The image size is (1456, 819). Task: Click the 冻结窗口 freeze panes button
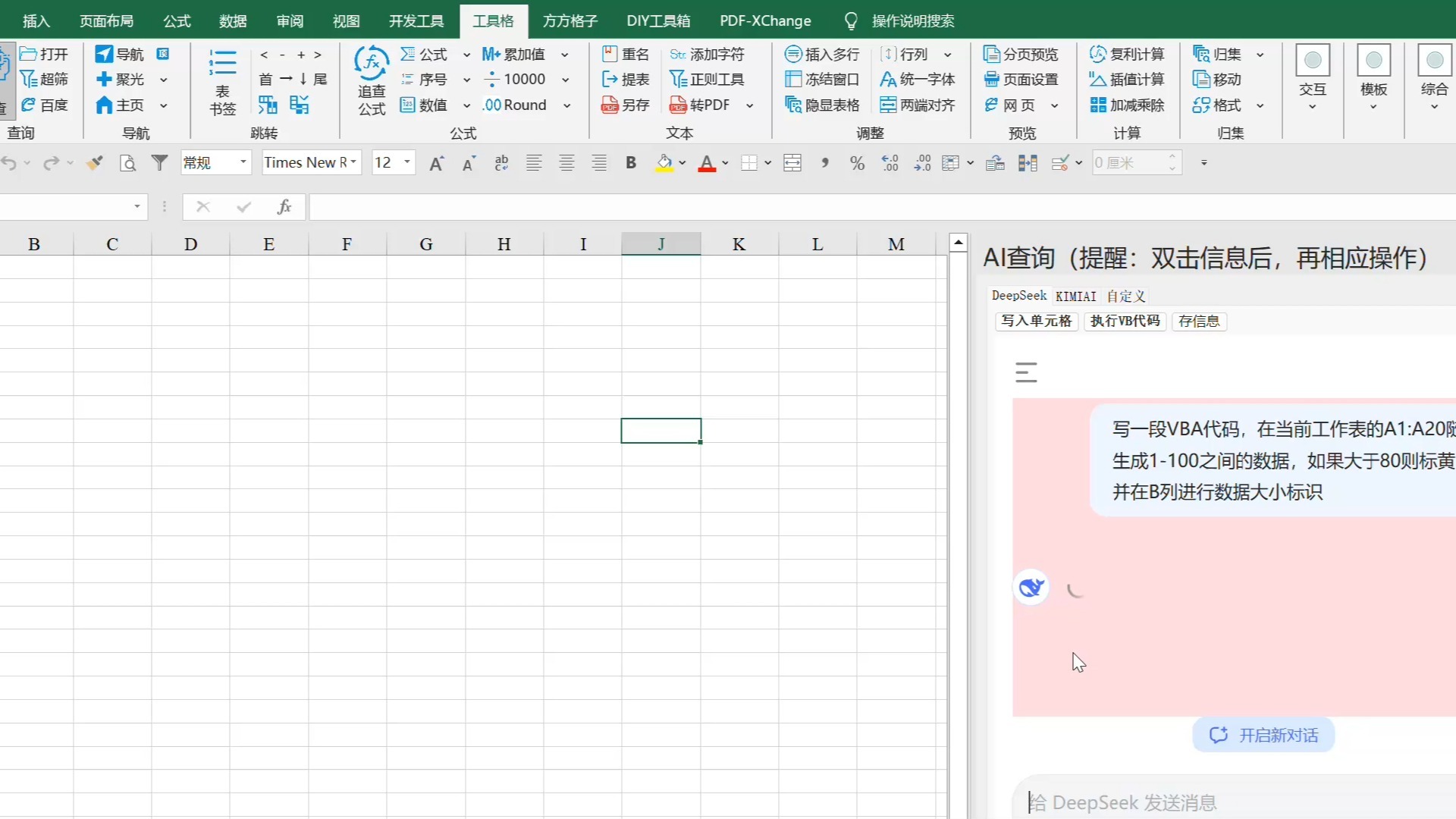[822, 80]
